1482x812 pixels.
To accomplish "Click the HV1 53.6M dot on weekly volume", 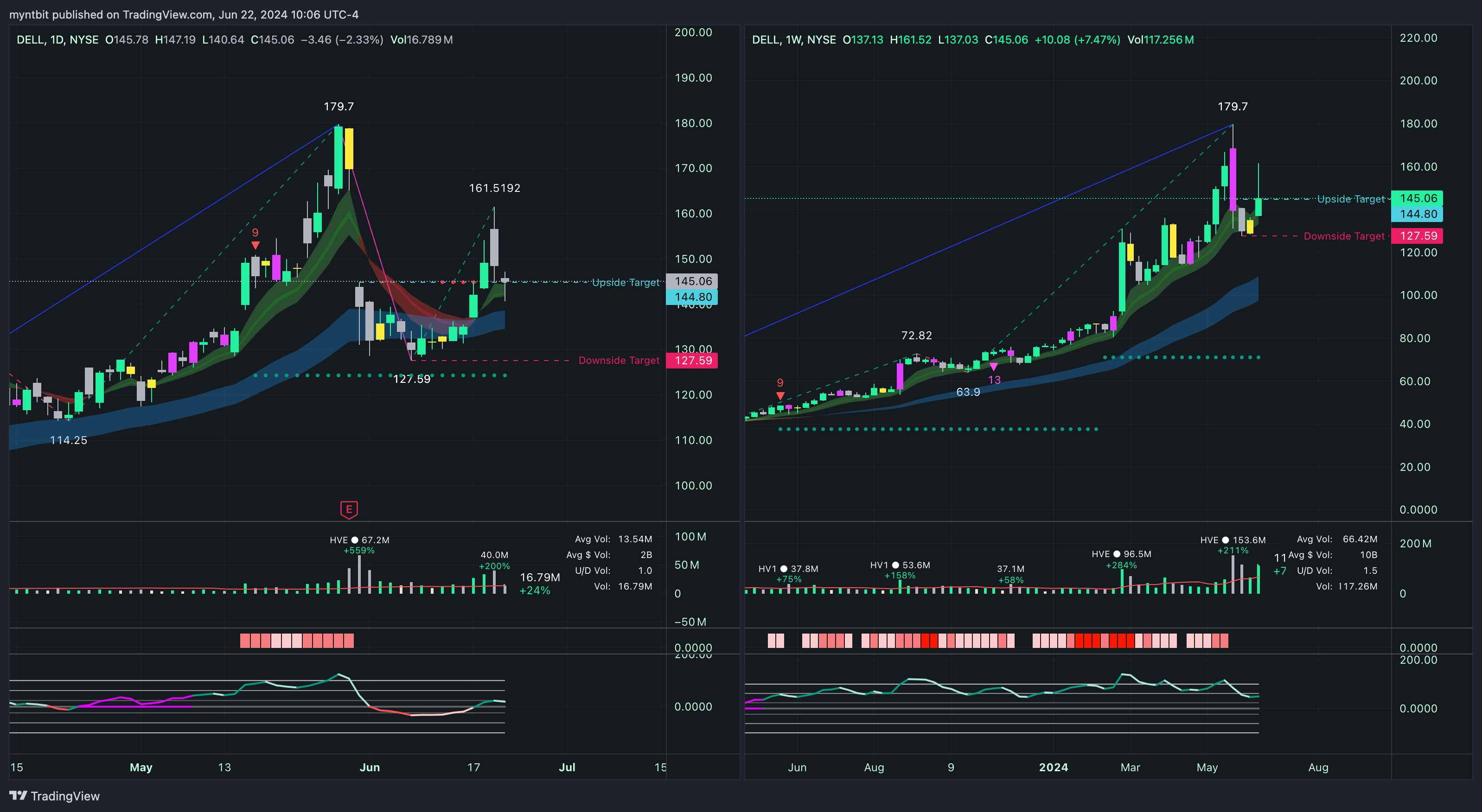I will [895, 565].
